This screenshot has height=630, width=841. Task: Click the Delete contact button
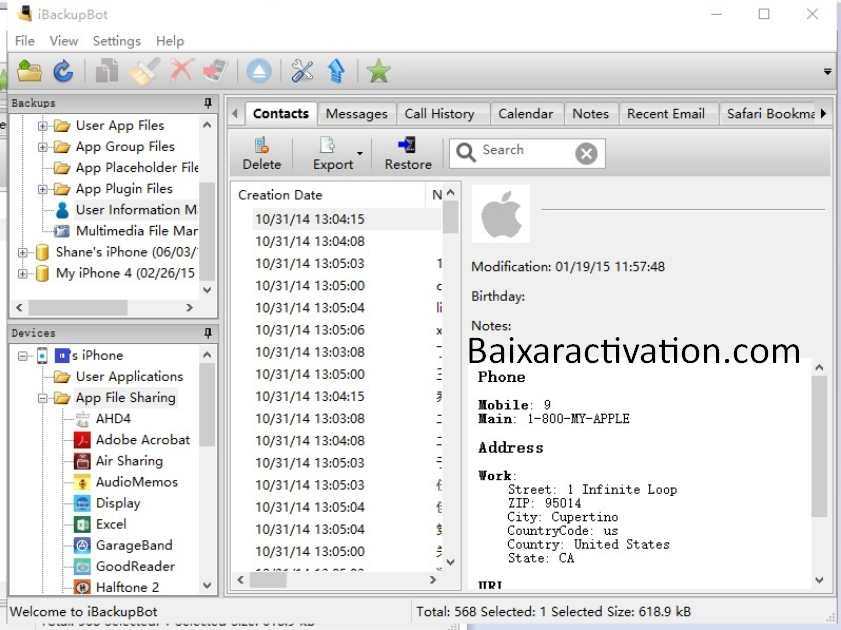click(x=262, y=153)
